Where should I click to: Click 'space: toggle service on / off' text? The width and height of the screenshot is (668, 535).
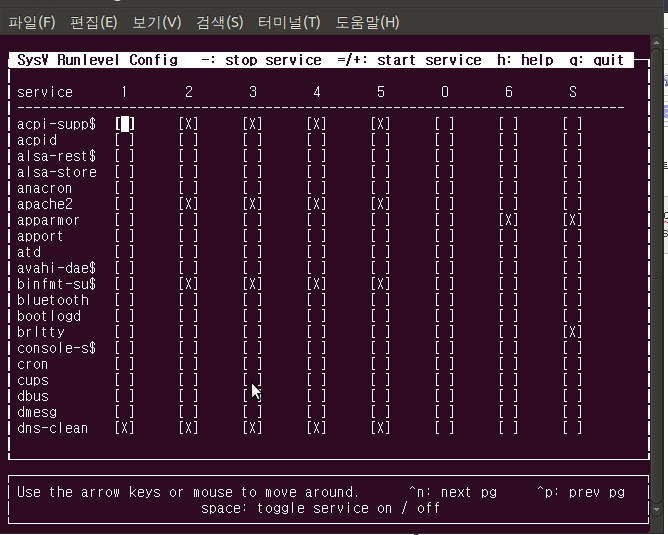pyautogui.click(x=320, y=508)
